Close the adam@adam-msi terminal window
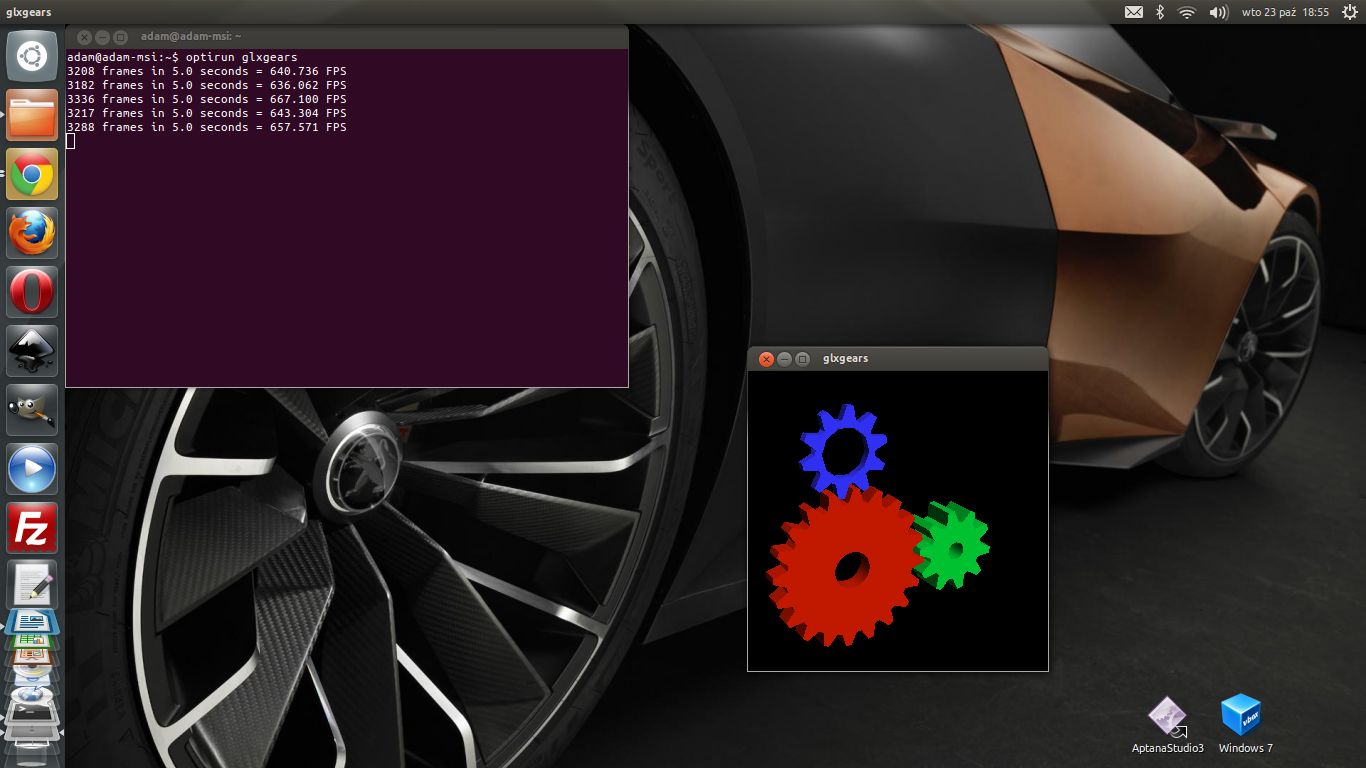 pyautogui.click(x=85, y=37)
